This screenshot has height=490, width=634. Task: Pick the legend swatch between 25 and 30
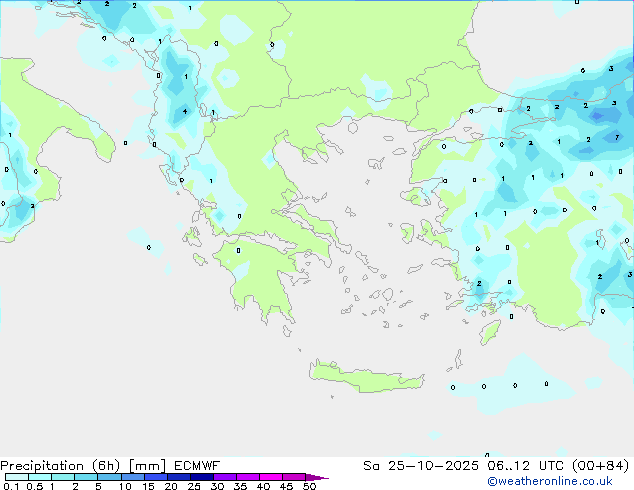(x=201, y=477)
